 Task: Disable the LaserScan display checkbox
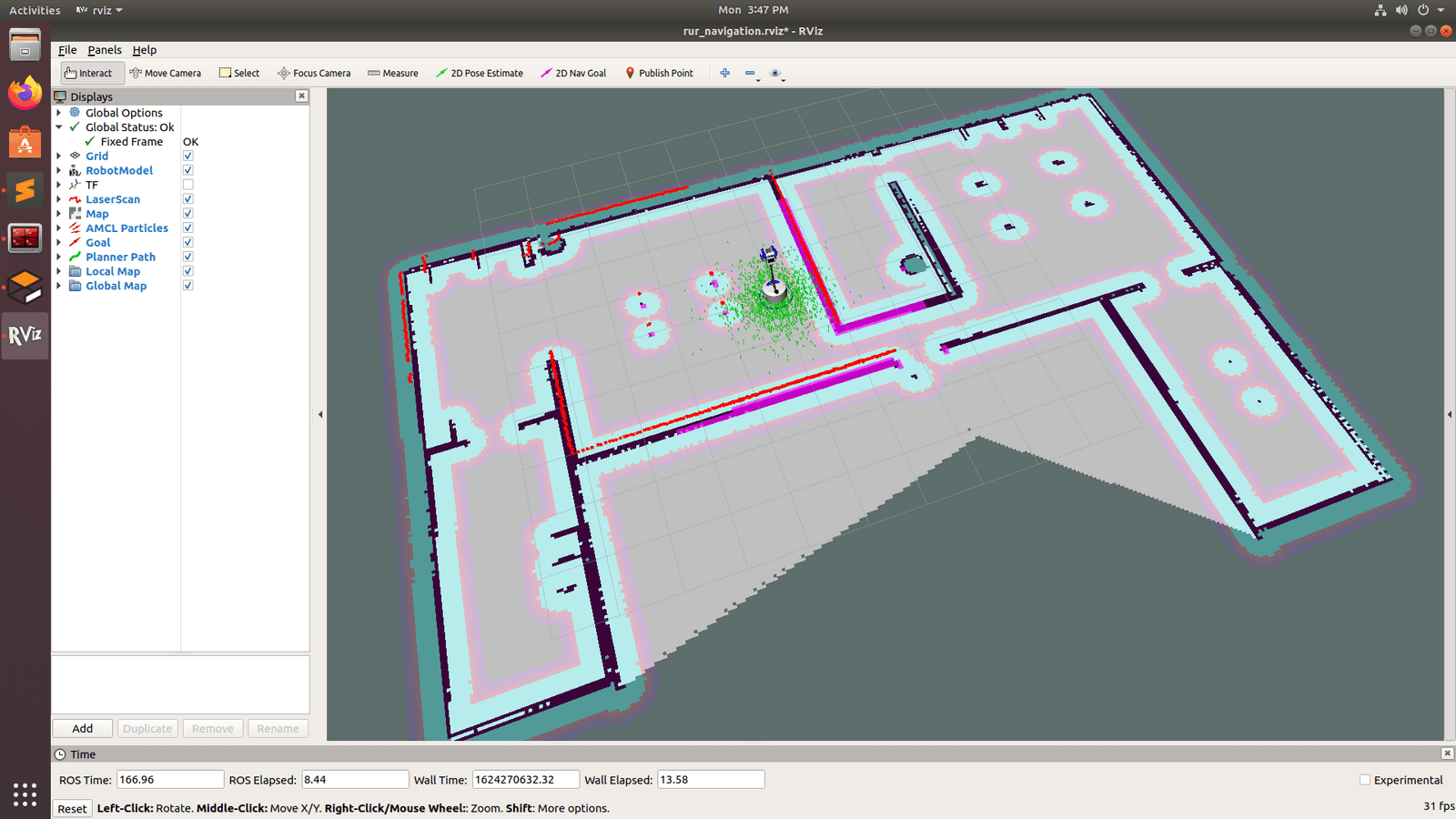[187, 199]
